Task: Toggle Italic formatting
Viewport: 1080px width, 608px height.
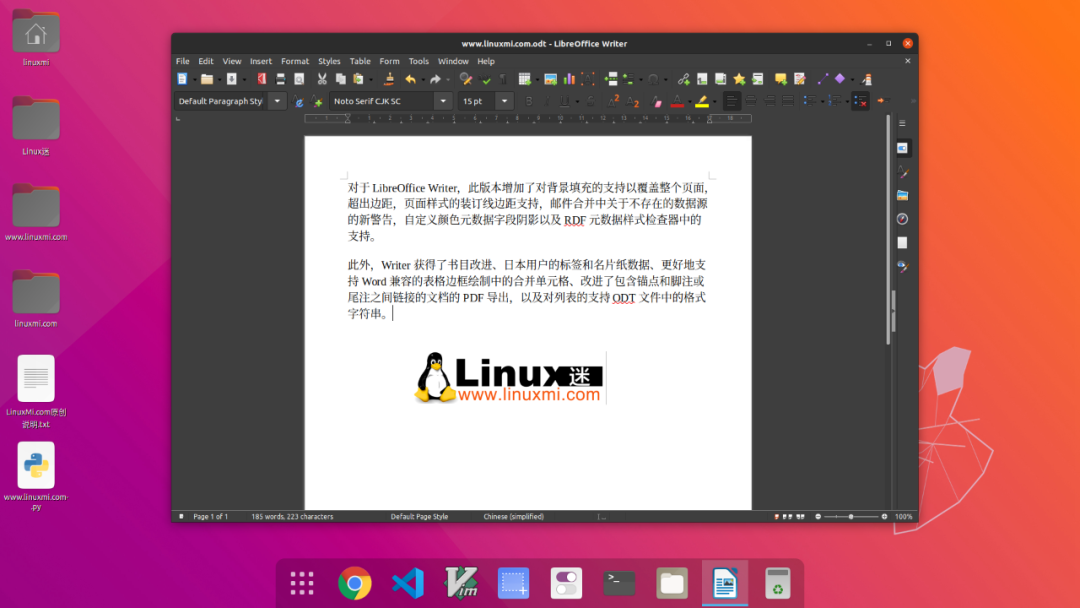Action: [x=547, y=101]
